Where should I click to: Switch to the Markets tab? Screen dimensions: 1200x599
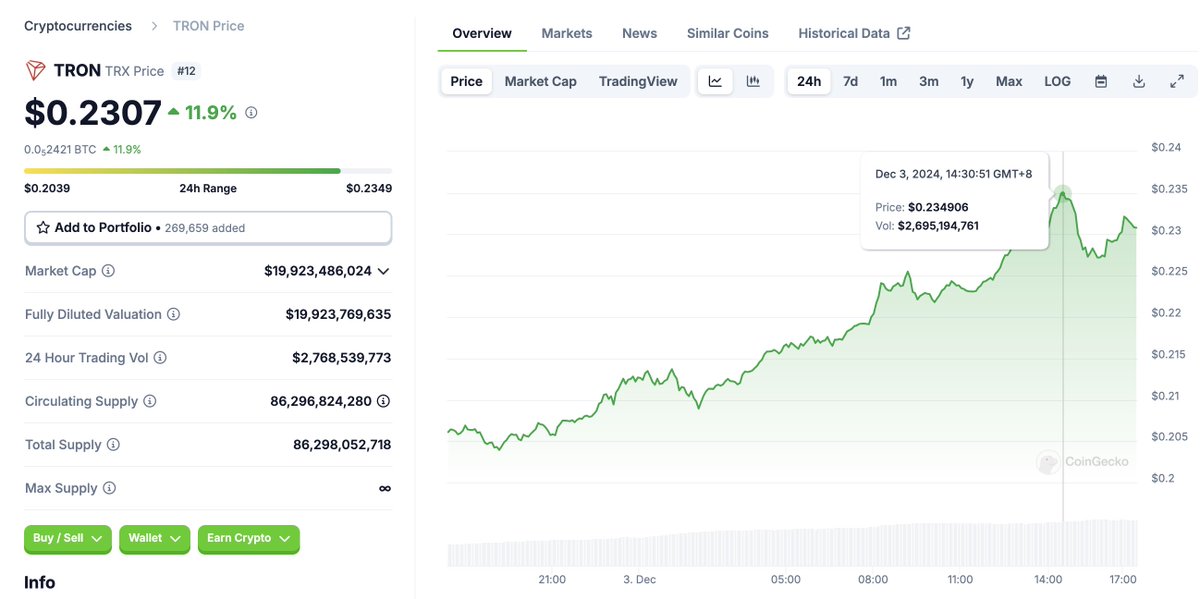tap(566, 33)
